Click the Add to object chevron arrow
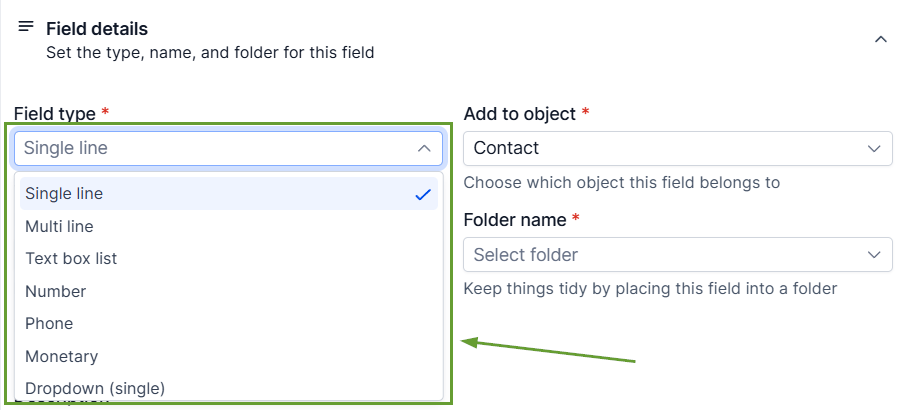Image resolution: width=903 pixels, height=410 pixels. coord(874,148)
